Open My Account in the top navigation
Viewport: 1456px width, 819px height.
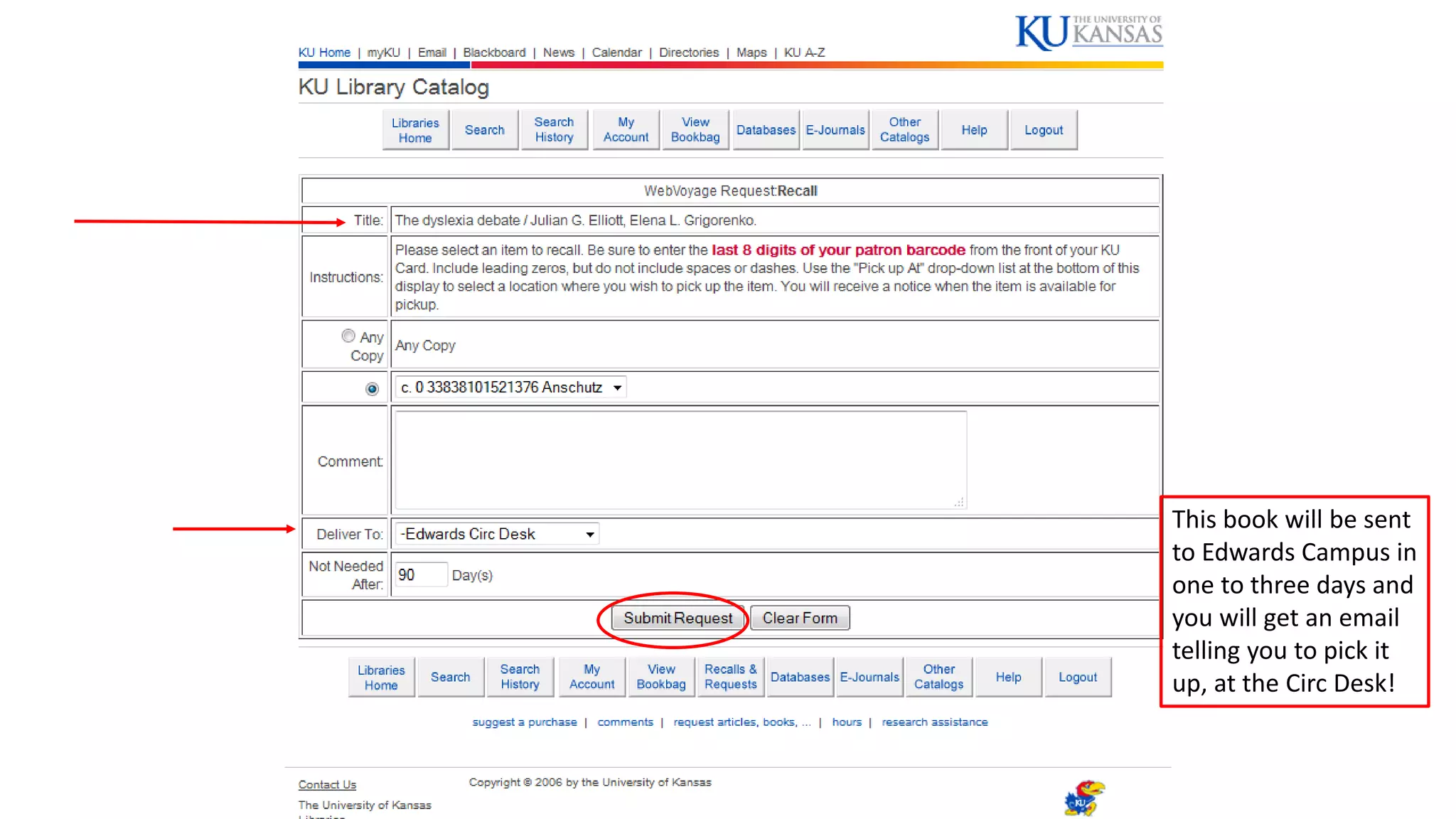pos(626,130)
